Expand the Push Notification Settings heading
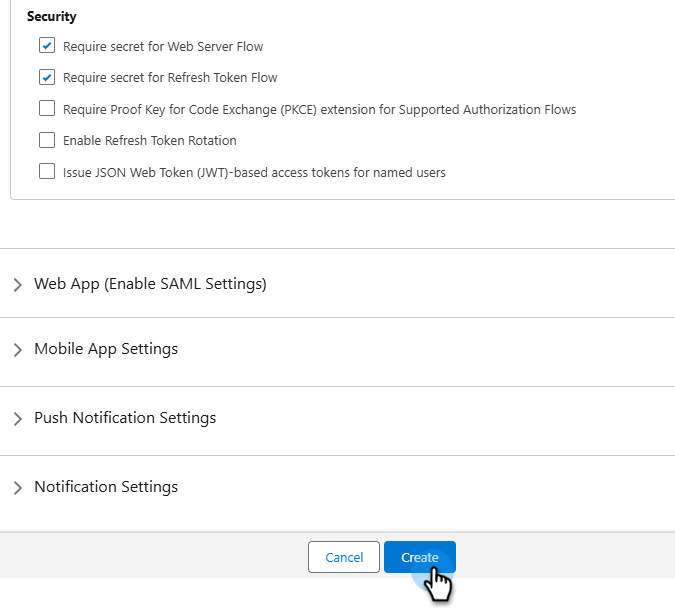The width and height of the screenshot is (675, 610). (125, 418)
